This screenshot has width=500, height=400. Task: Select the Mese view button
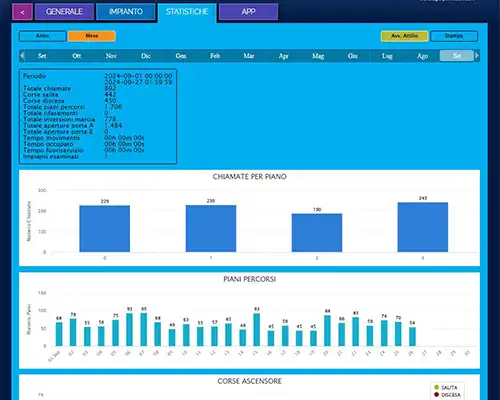(x=92, y=36)
